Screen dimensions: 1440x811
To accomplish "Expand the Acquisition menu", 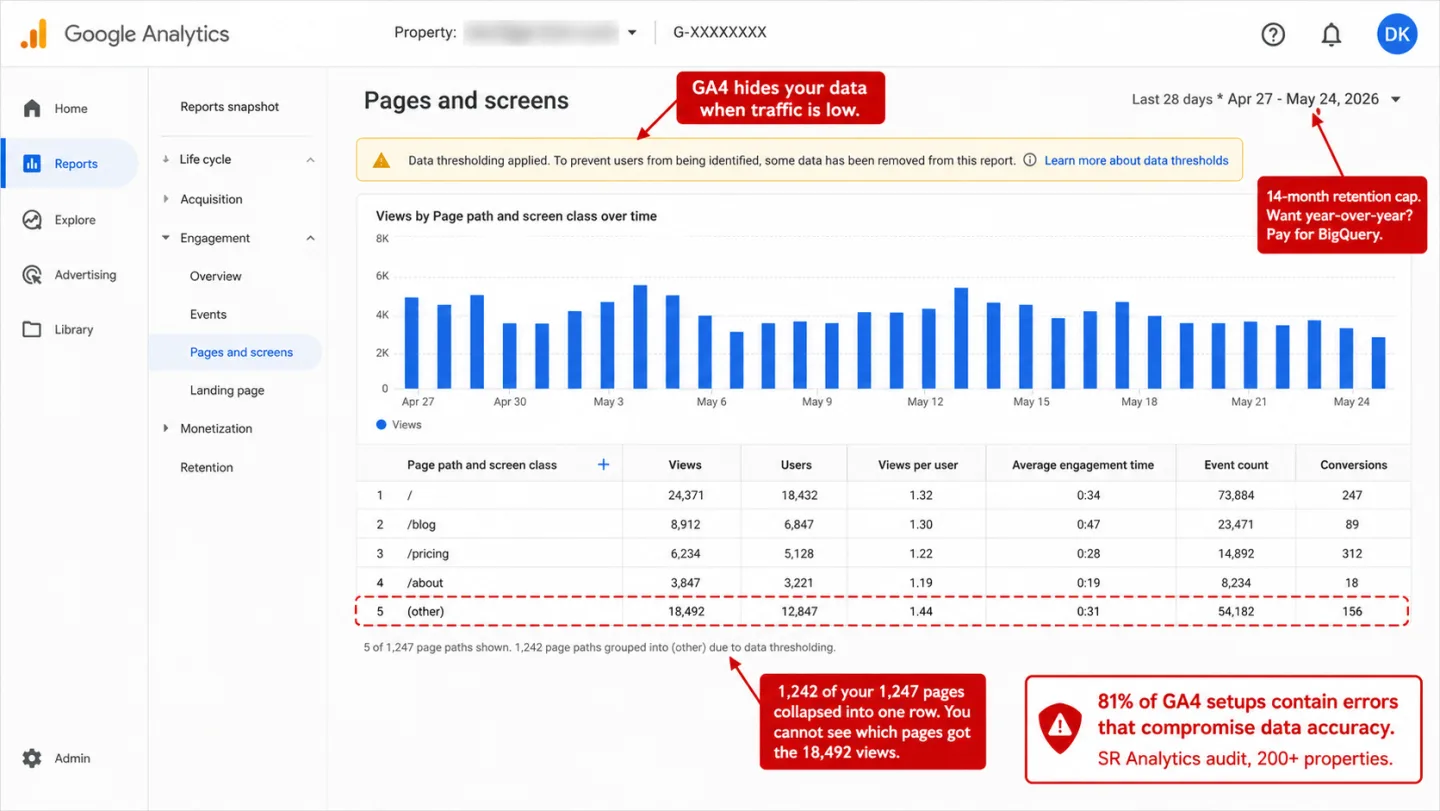I will [166, 199].
